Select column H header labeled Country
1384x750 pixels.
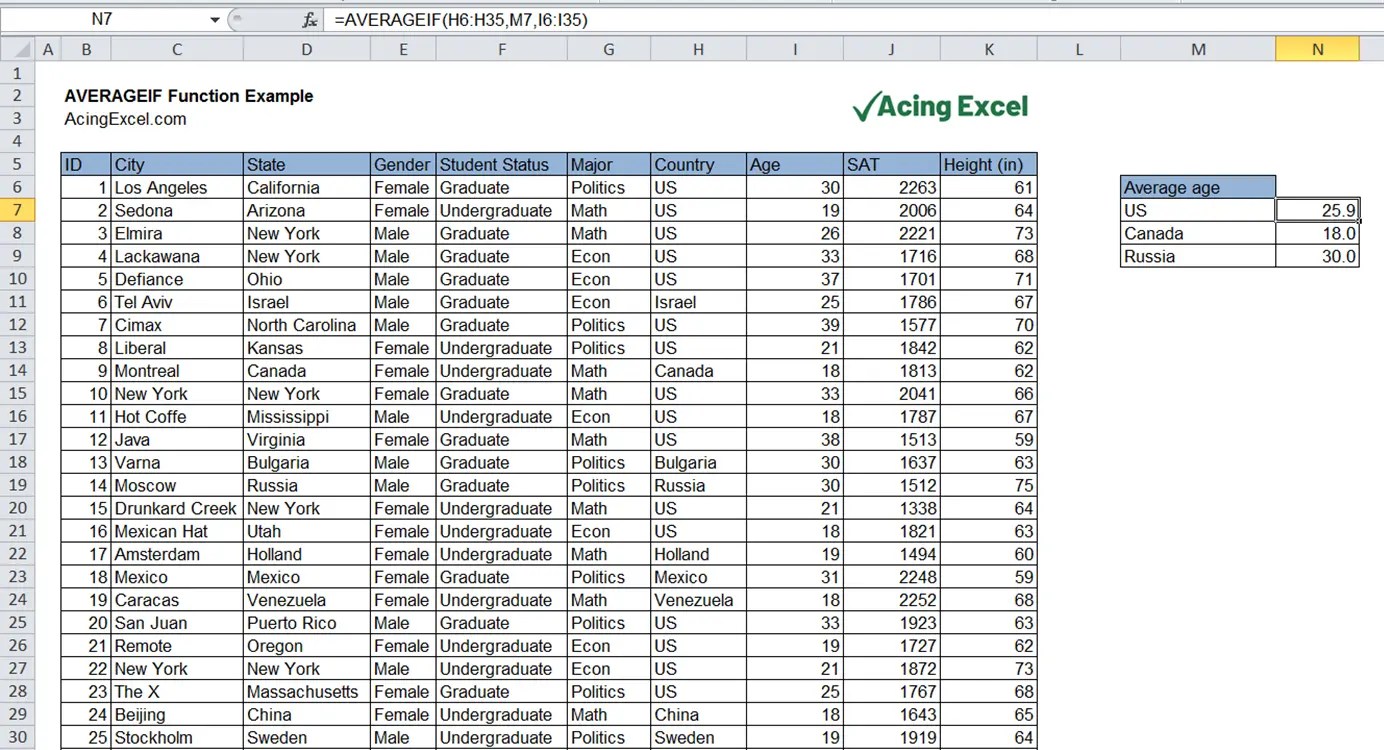tap(697, 47)
